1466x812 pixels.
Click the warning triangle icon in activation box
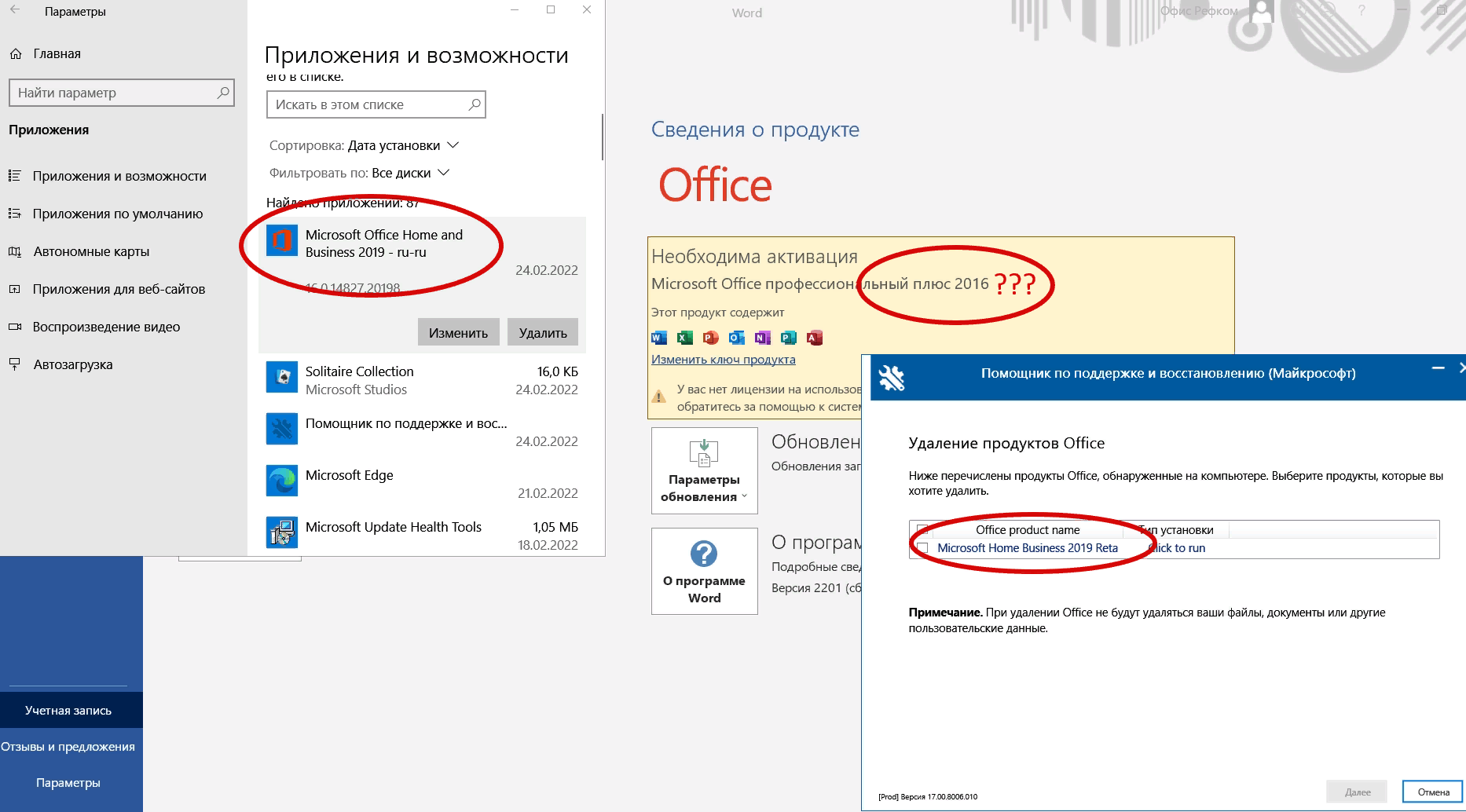tap(659, 397)
